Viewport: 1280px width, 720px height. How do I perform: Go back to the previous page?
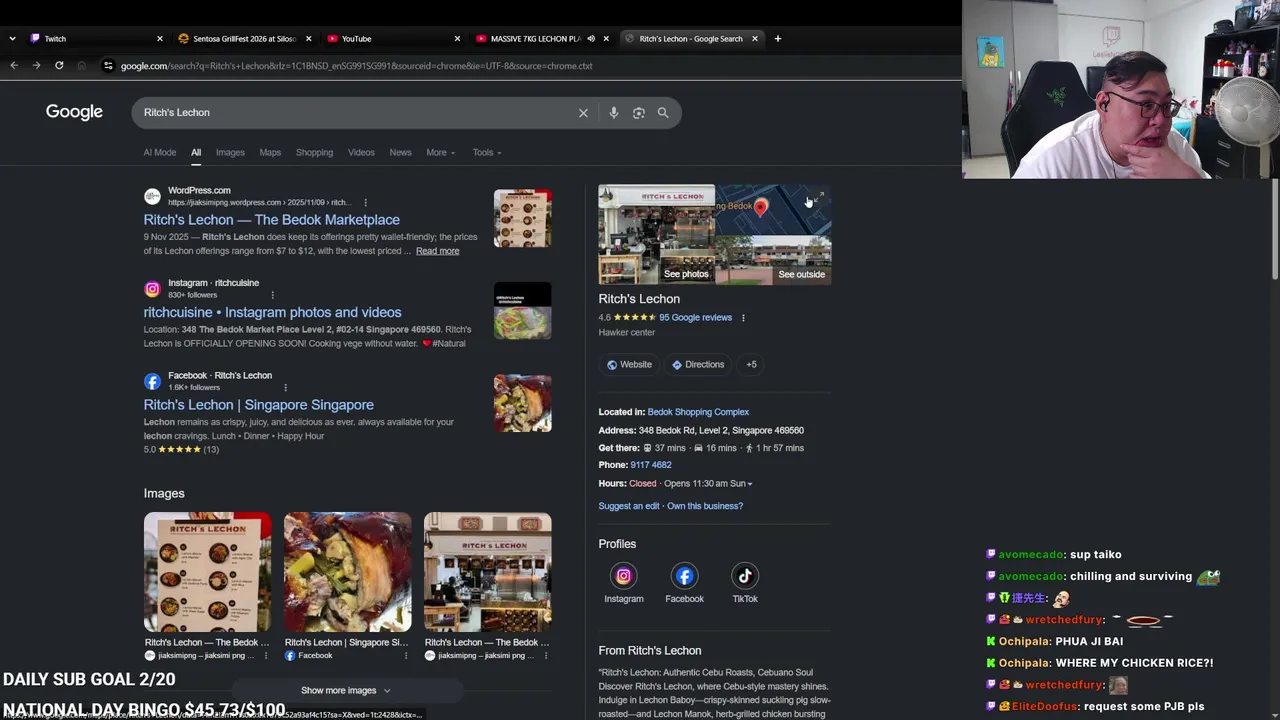tap(14, 66)
